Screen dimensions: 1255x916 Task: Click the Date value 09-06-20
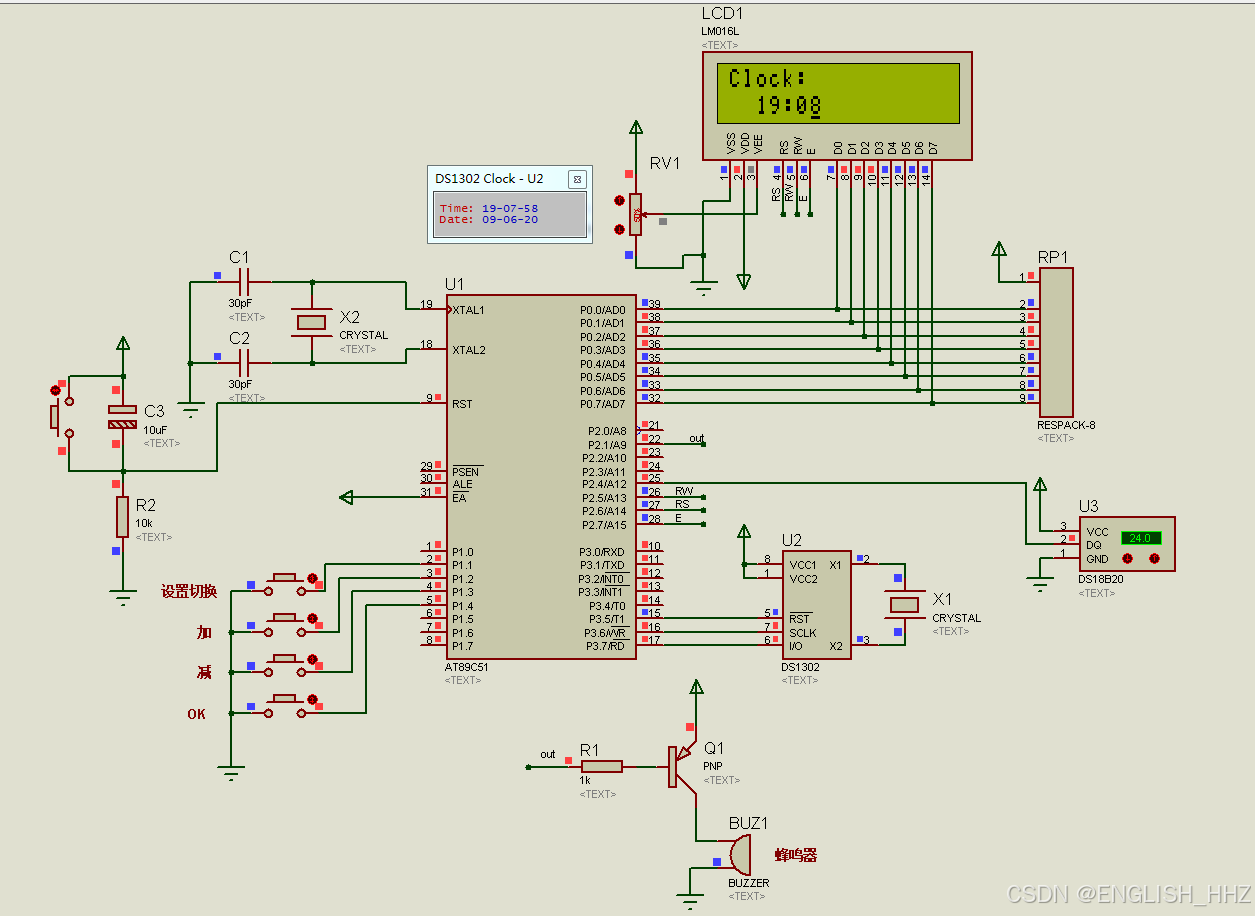click(x=510, y=220)
